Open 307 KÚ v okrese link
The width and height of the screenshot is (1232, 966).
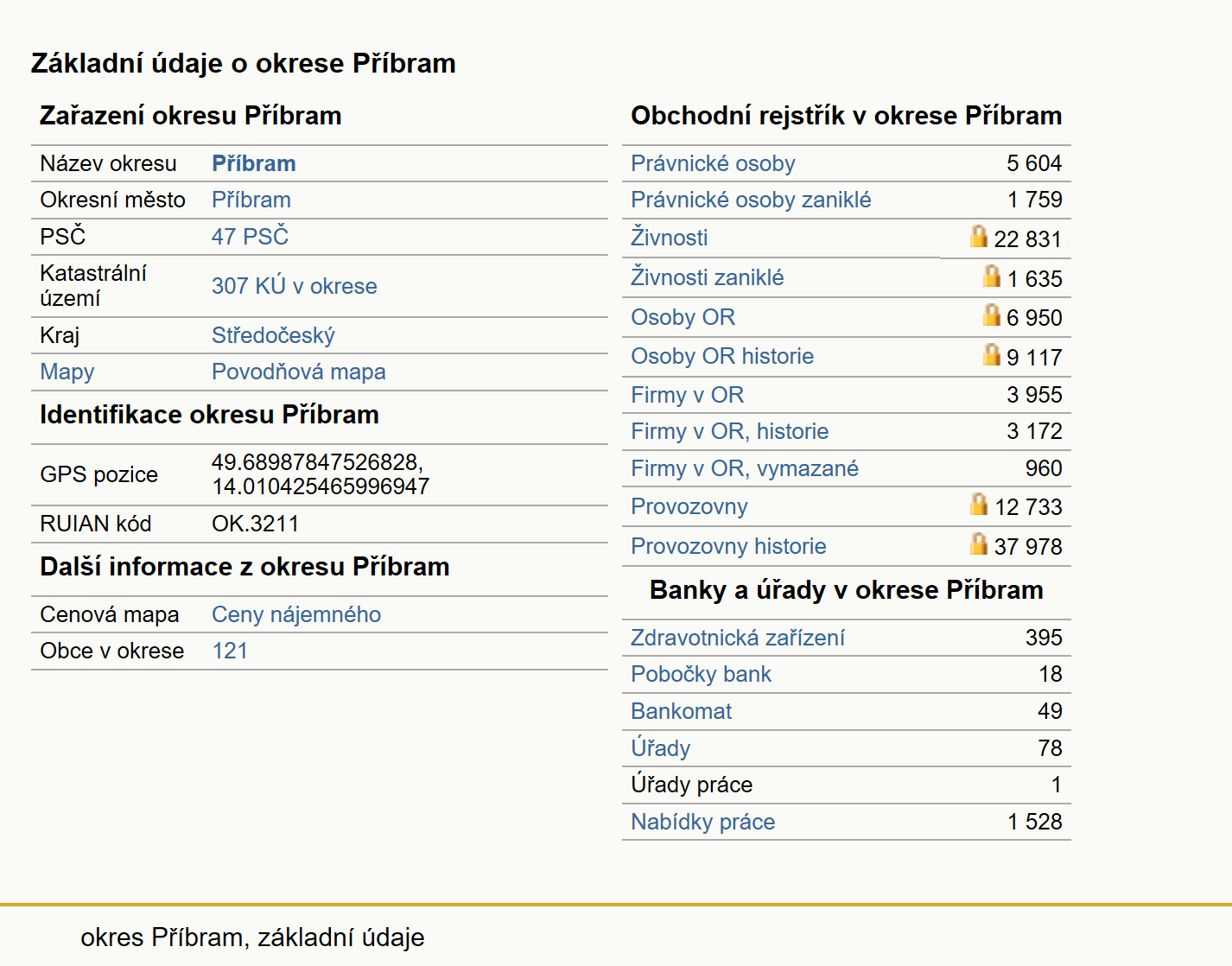(x=295, y=286)
